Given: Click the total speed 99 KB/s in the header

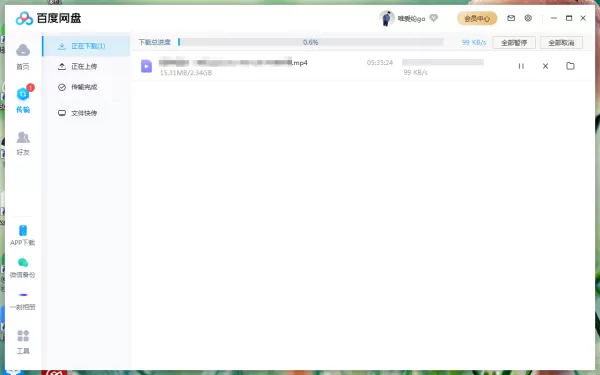Looking at the screenshot, I should click(474, 42).
